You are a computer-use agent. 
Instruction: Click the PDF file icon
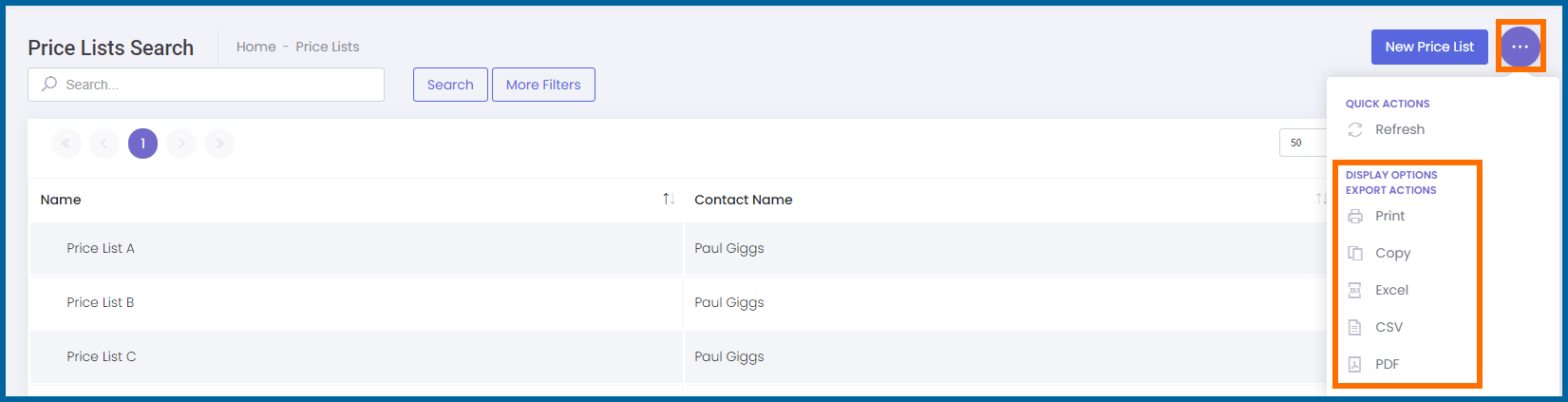tap(1355, 364)
